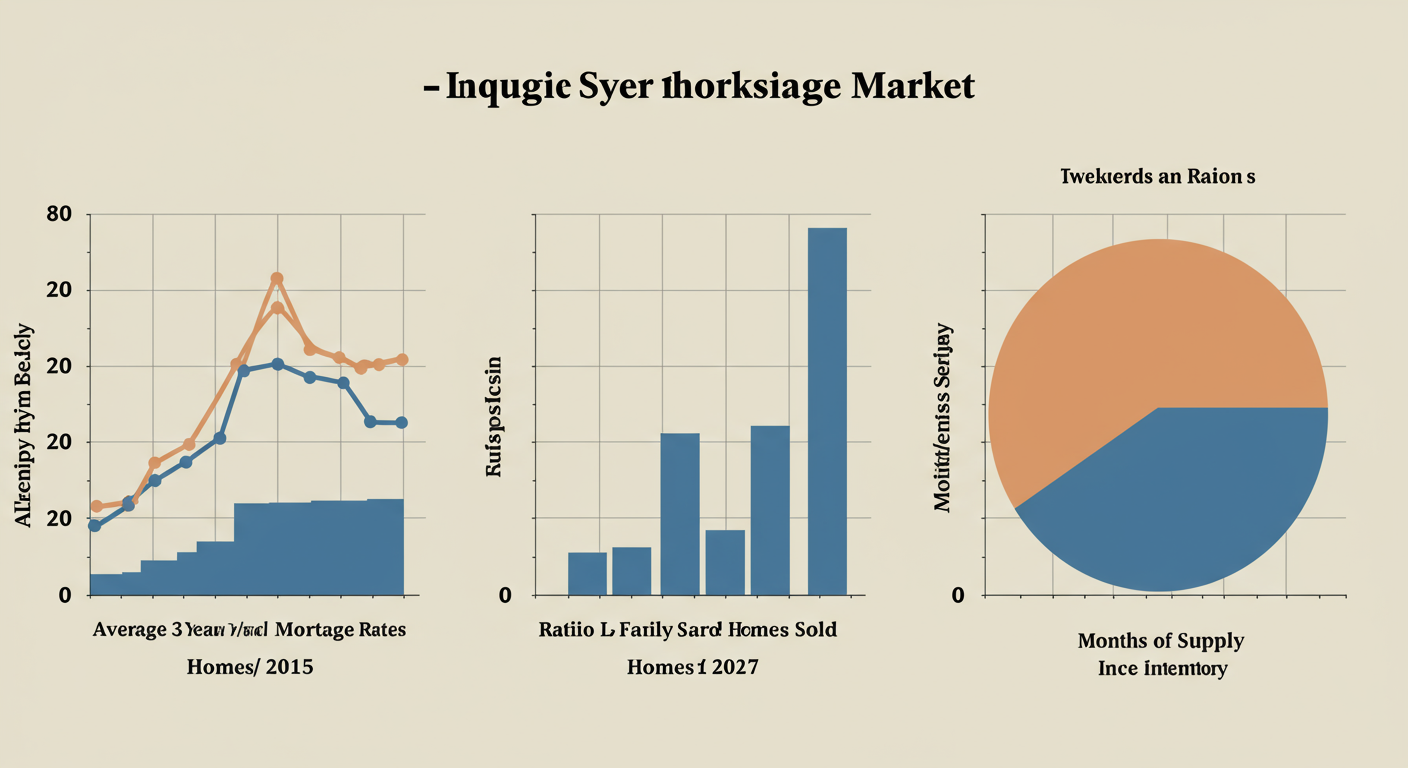Viewport: 1408px width, 768px height.
Task: Click the first, shortest bar in the bar chart
Action: [587, 573]
